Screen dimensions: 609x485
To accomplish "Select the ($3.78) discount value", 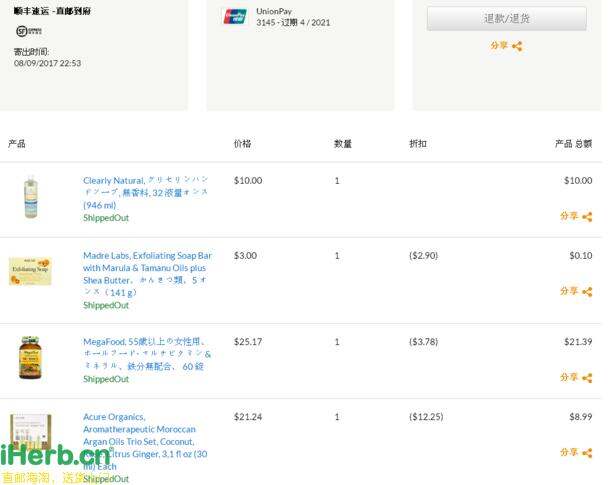I will (x=423, y=342).
